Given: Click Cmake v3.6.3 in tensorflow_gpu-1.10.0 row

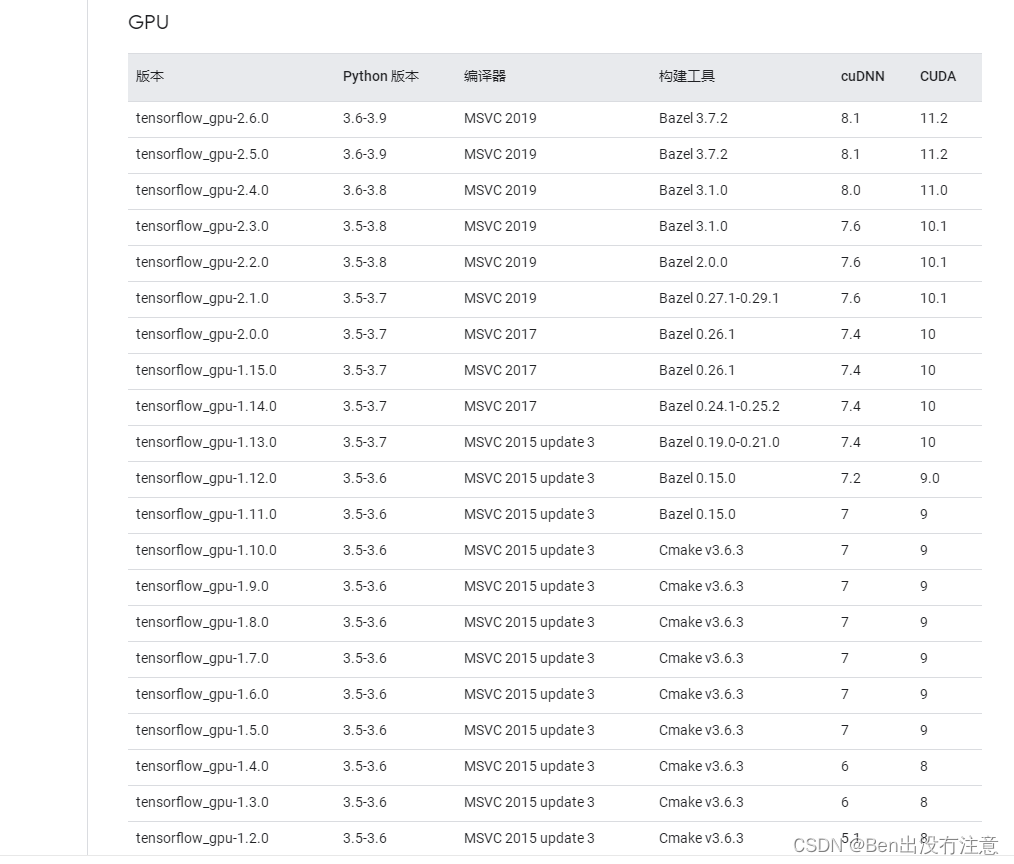Looking at the screenshot, I should (701, 550).
